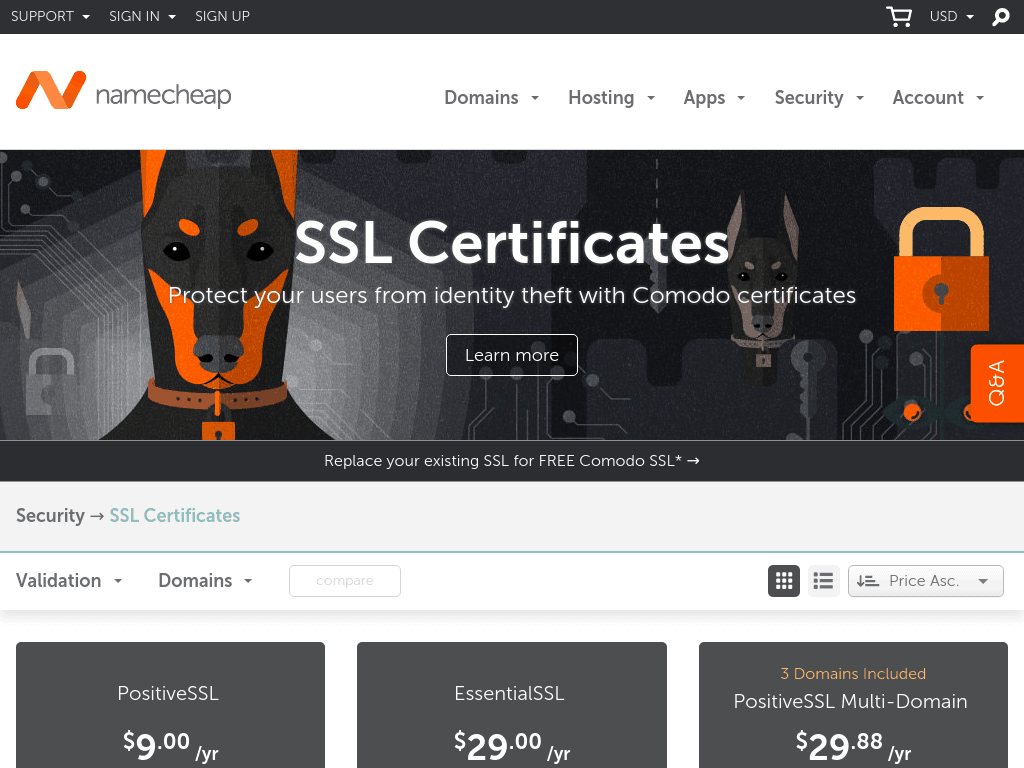The height and width of the screenshot is (768, 1024).
Task: Expand the Validation filter
Action: tap(69, 581)
